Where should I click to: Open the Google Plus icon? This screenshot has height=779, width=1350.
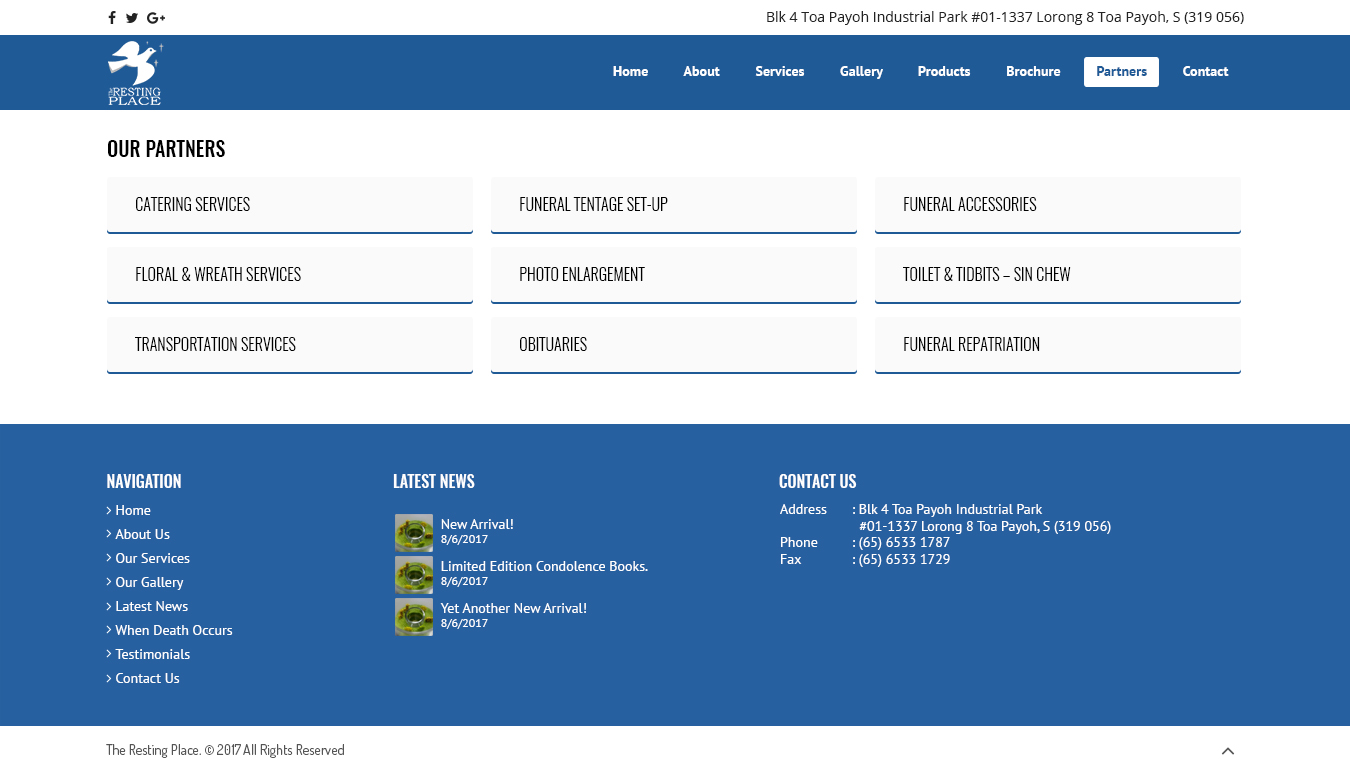[156, 17]
